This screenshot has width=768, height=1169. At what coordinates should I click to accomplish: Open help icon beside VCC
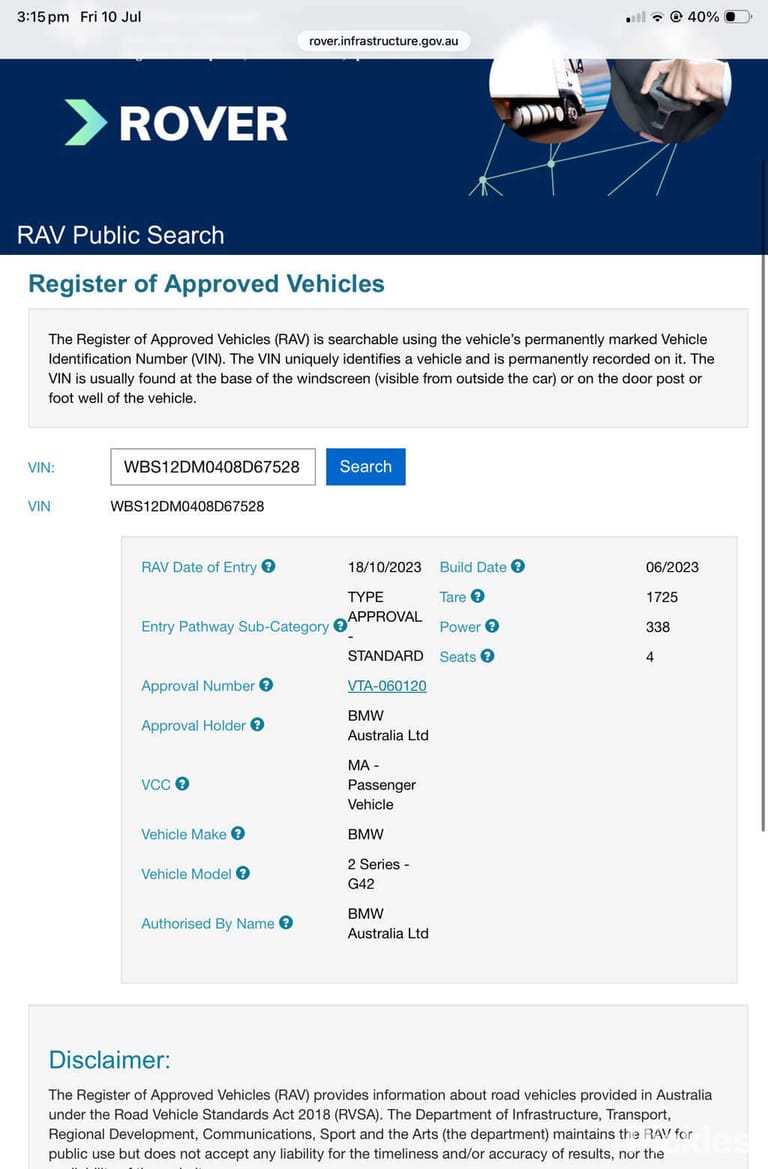tap(182, 784)
